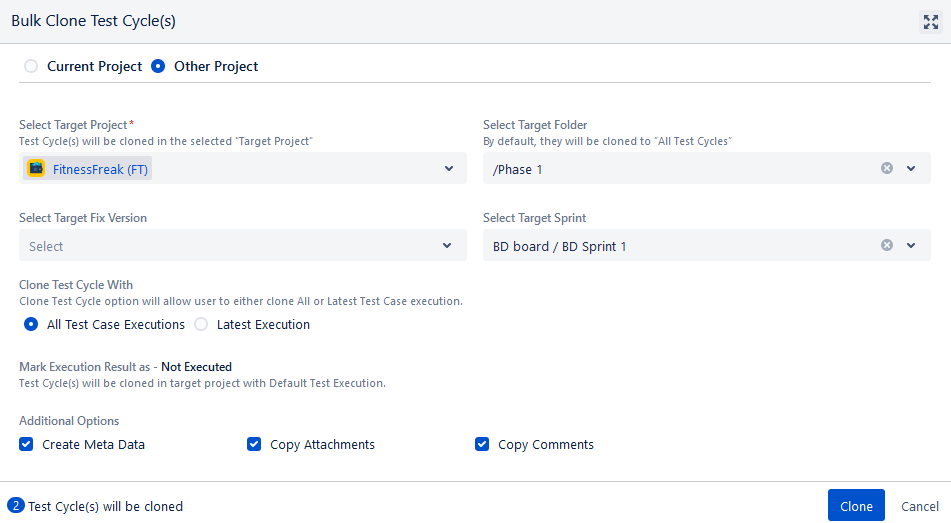Click the Cancel button

tap(919, 506)
